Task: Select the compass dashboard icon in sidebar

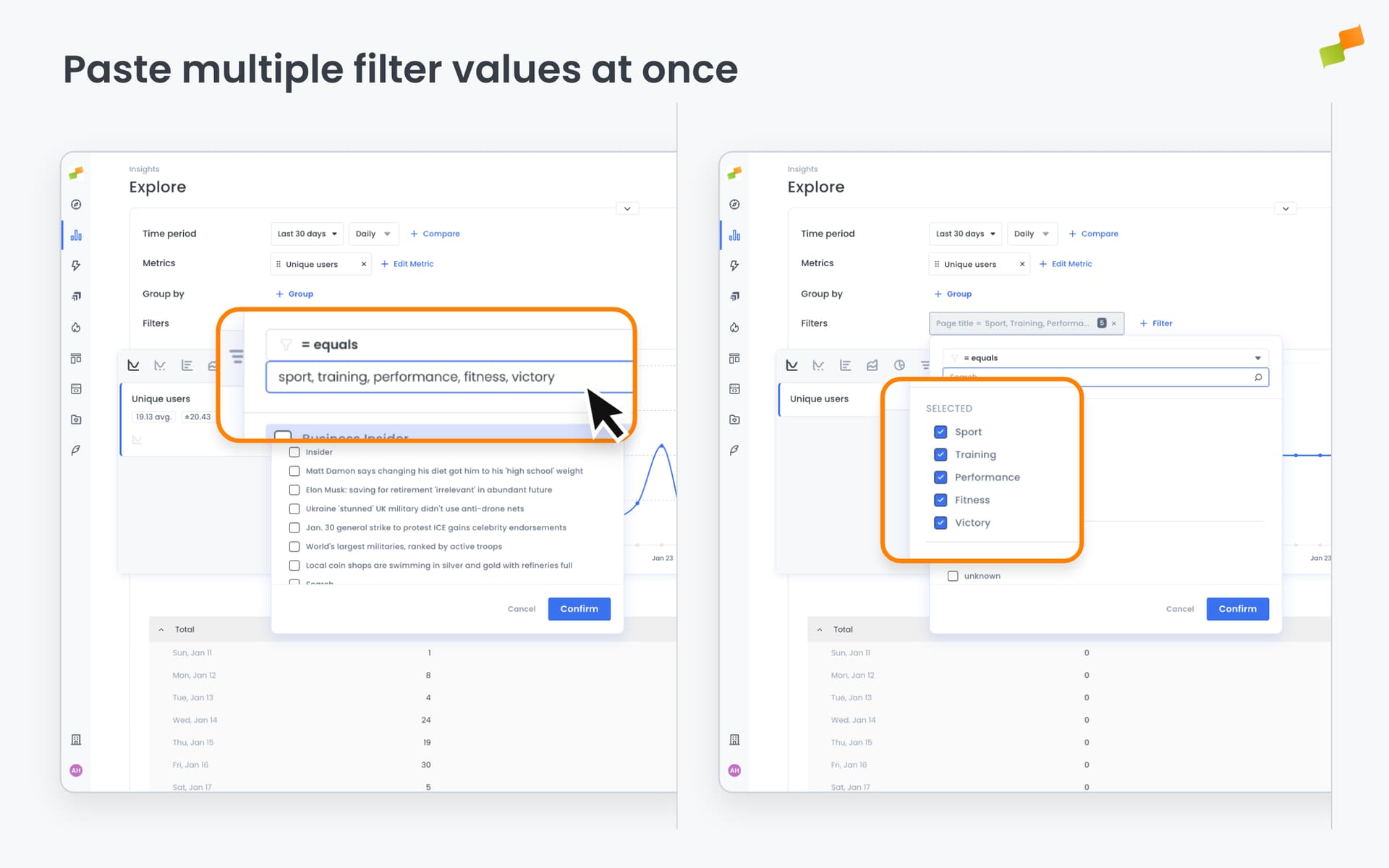Action: (76, 205)
